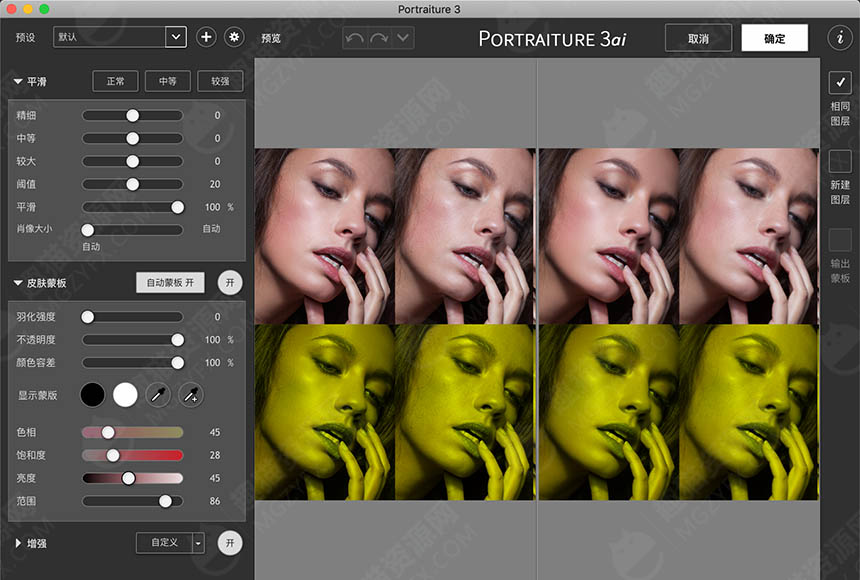Click the 阈值 value 20
The width and height of the screenshot is (860, 580).
click(x=215, y=184)
